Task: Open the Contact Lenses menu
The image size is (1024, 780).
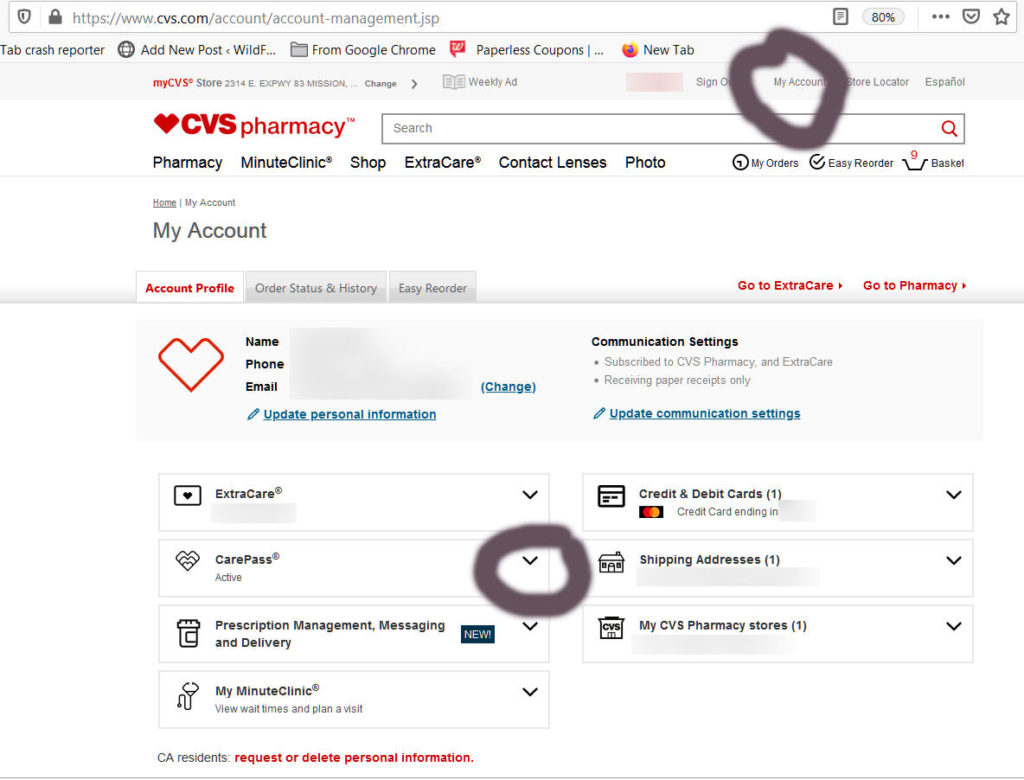Action: point(552,163)
